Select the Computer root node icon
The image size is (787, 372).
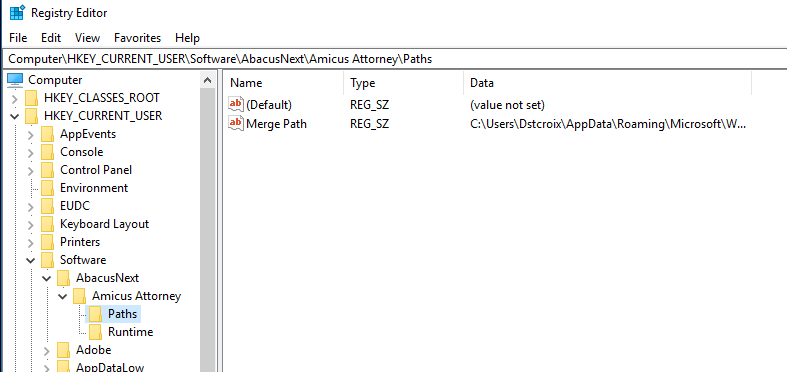click(x=15, y=80)
